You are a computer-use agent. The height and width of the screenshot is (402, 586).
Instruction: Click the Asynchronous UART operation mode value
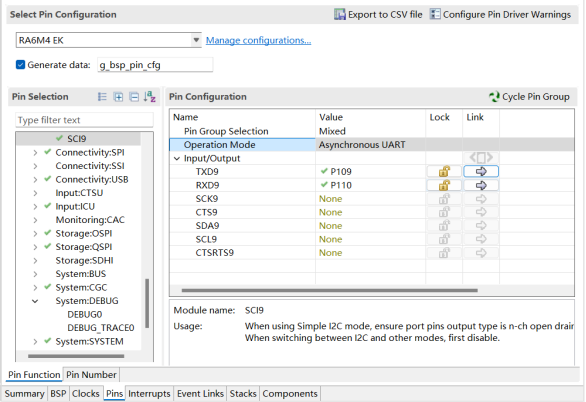(x=362, y=145)
